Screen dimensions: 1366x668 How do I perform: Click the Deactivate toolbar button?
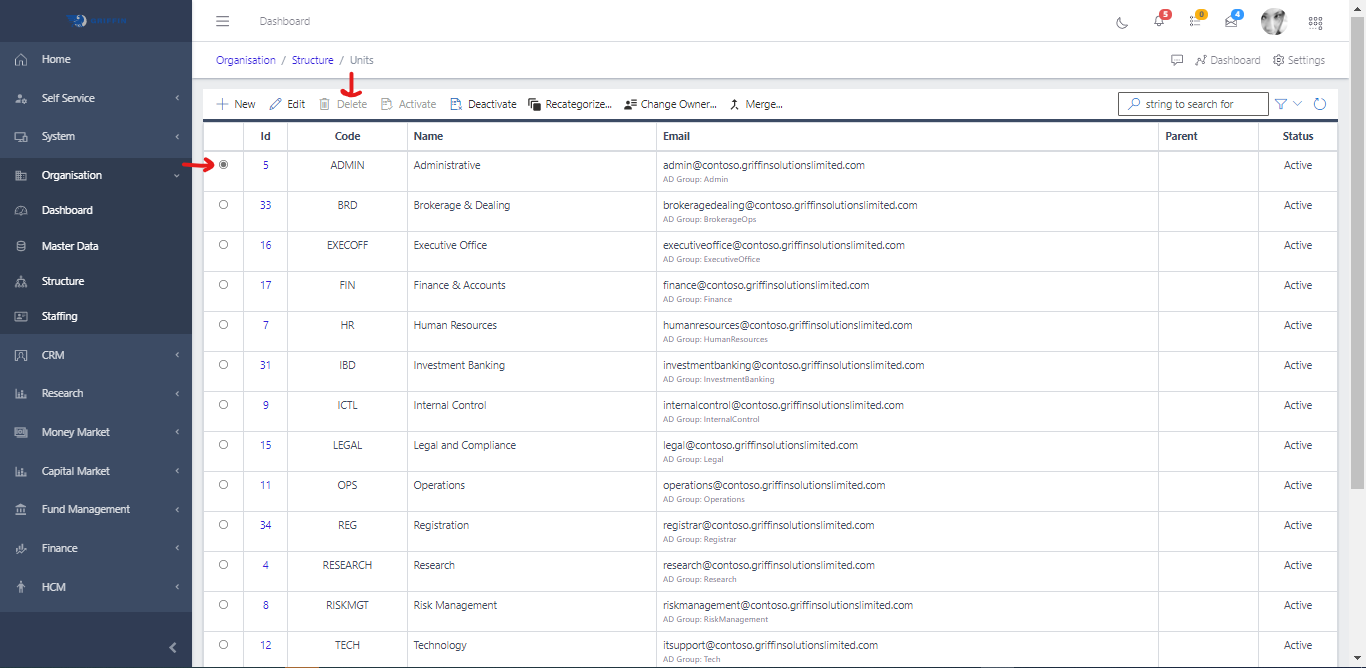[483, 104]
